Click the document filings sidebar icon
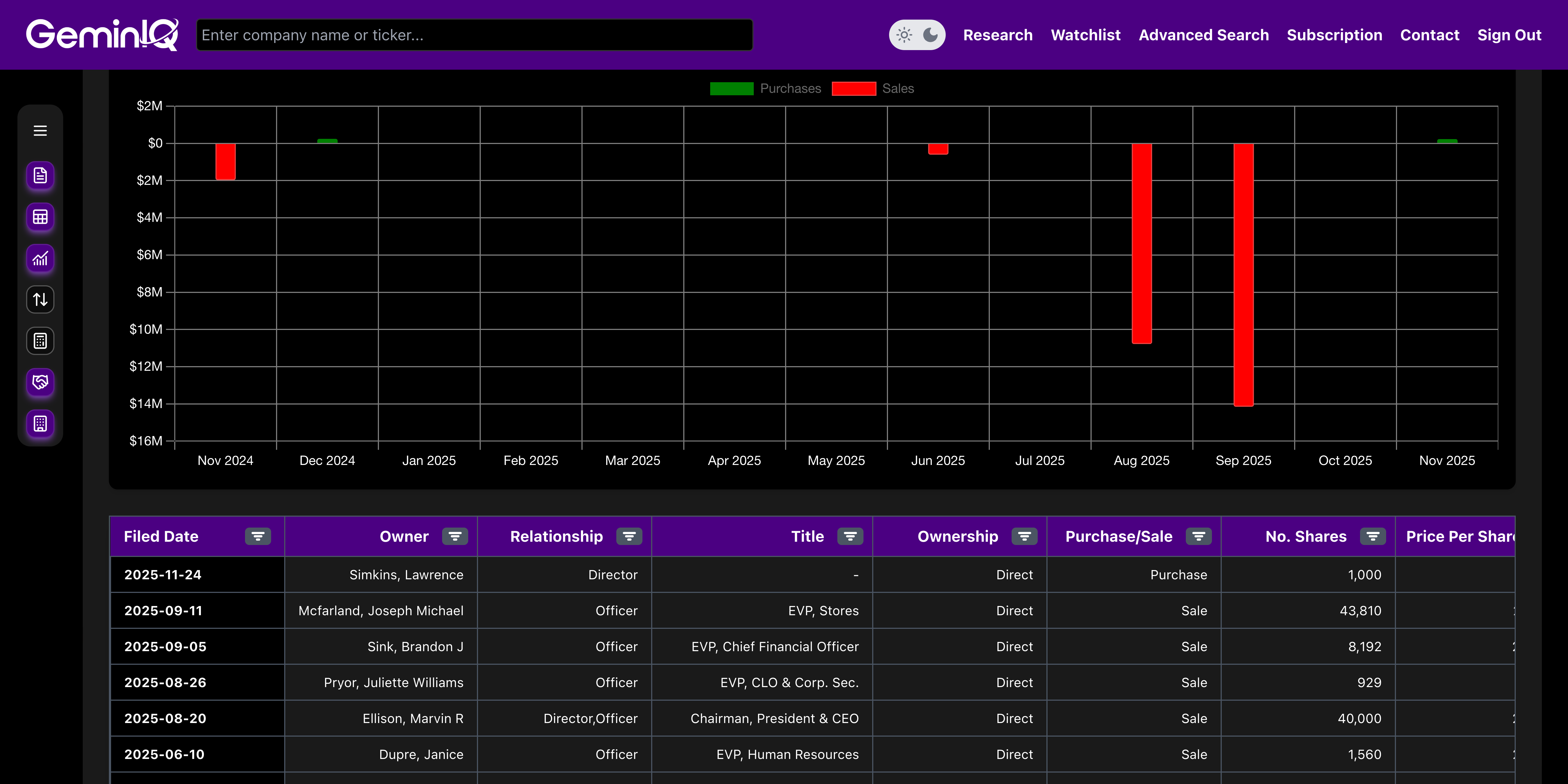The image size is (1568, 784). coord(40,176)
